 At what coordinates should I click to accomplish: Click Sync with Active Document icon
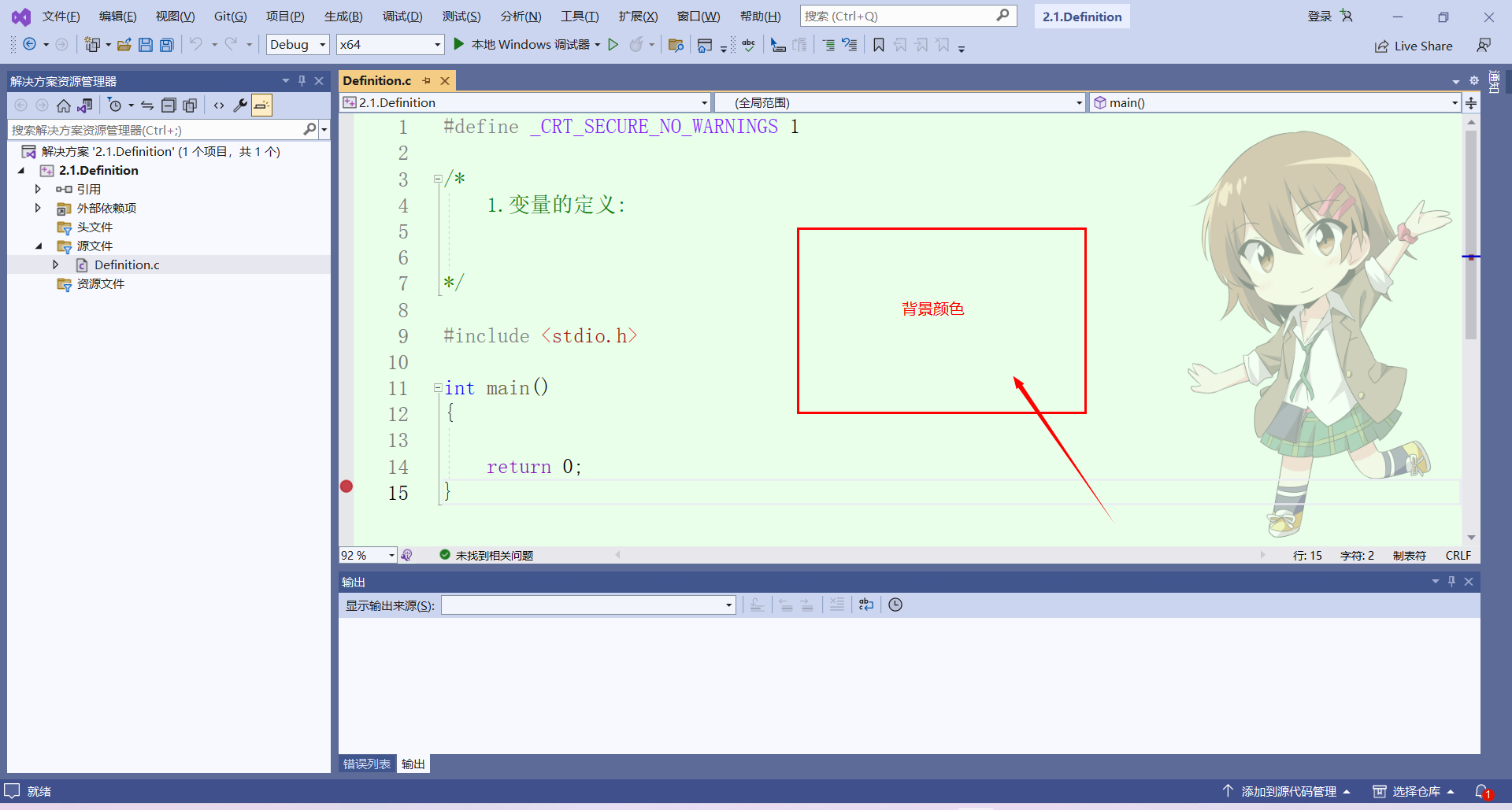(x=147, y=105)
